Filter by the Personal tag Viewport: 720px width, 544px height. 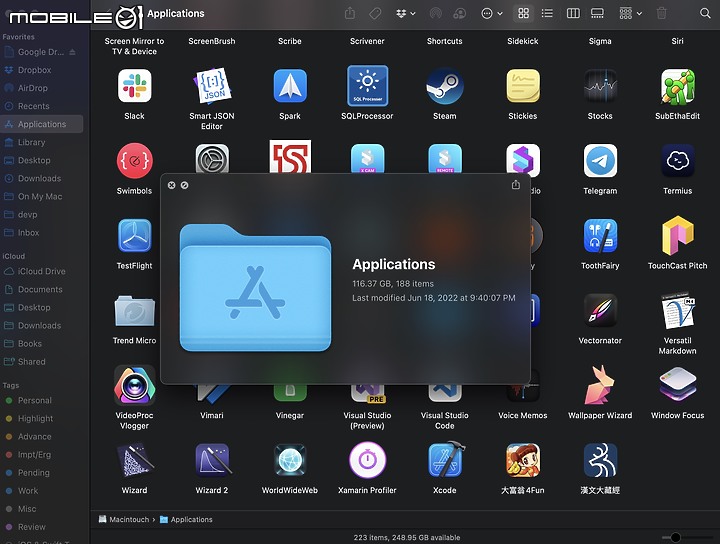(x=42, y=400)
